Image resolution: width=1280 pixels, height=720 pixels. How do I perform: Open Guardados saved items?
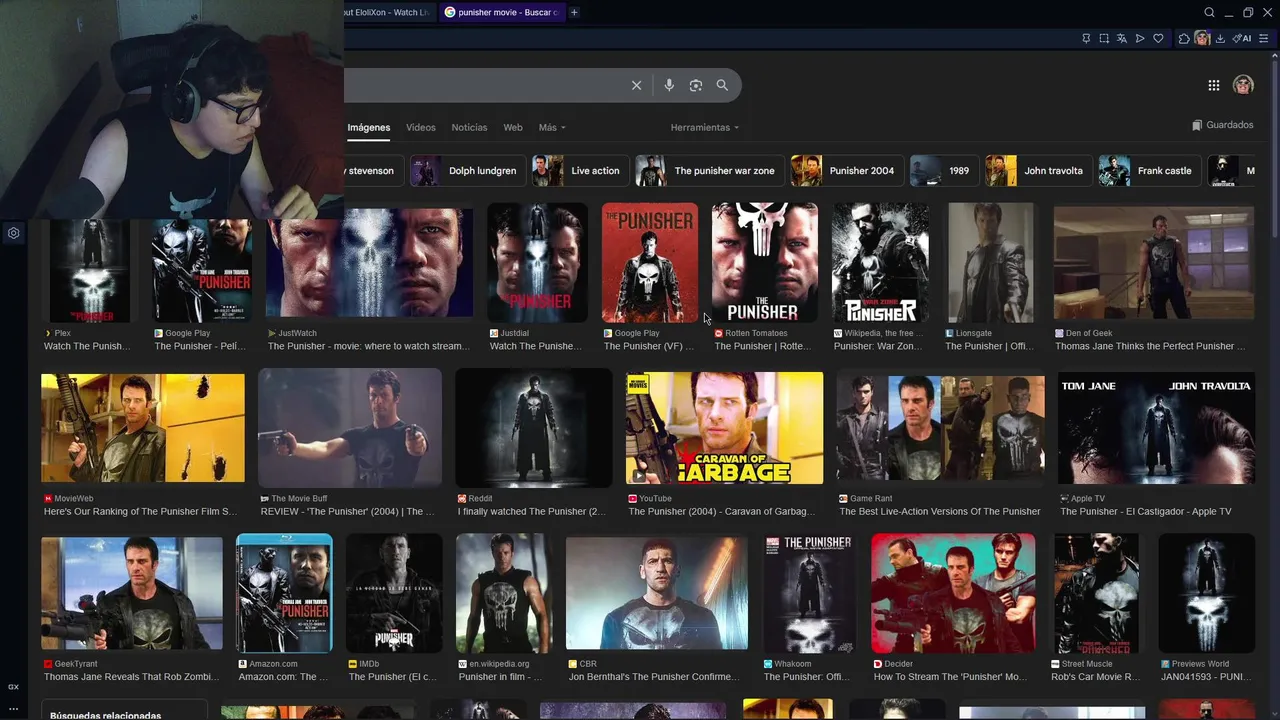tap(1222, 125)
